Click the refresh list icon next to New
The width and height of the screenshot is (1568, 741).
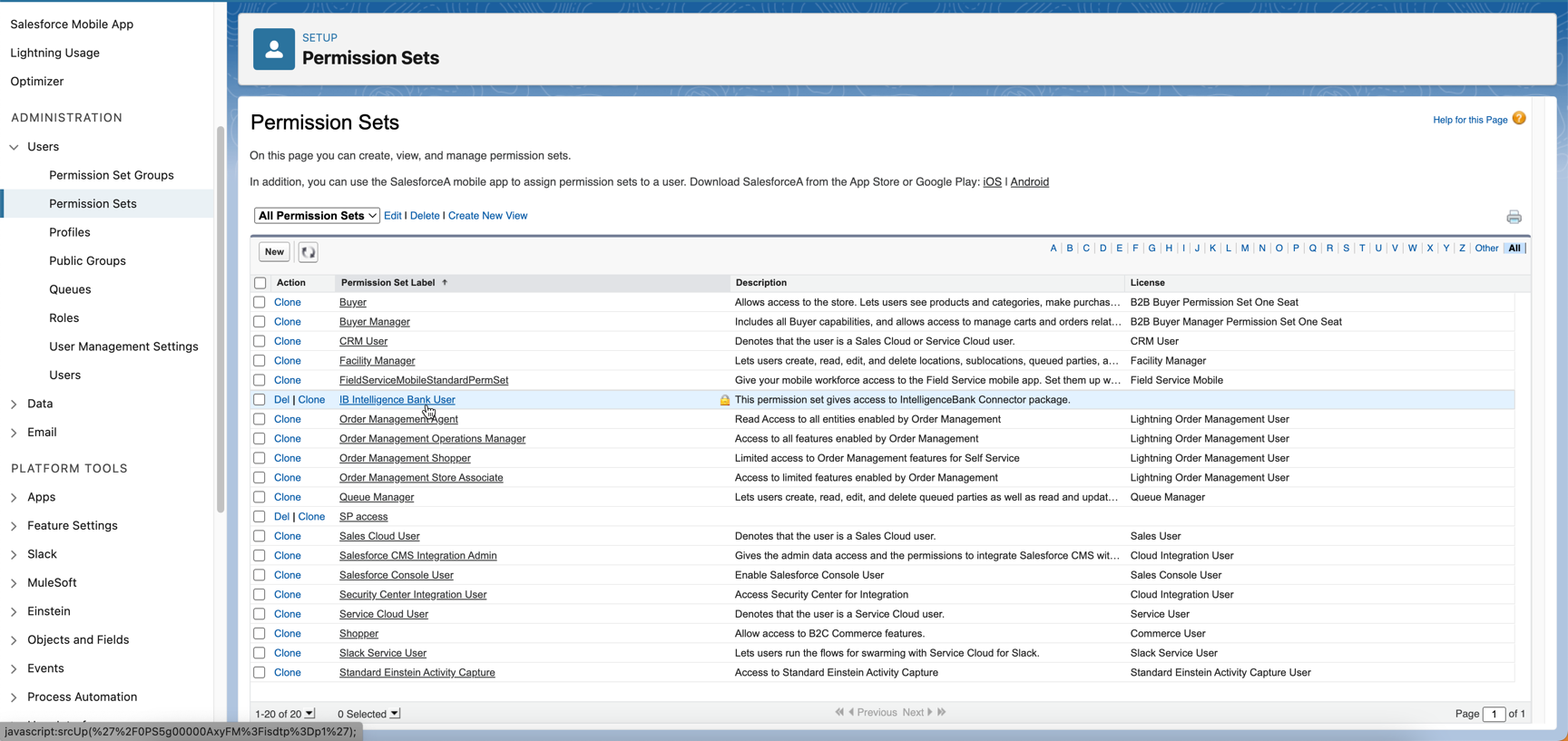coord(309,252)
